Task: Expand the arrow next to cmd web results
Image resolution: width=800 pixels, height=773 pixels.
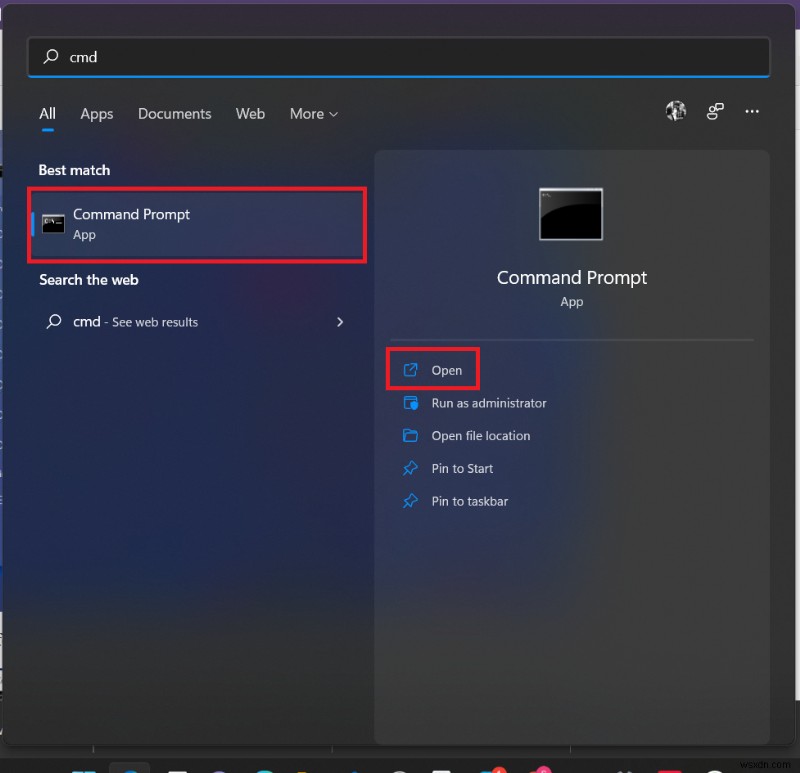Action: (340, 322)
